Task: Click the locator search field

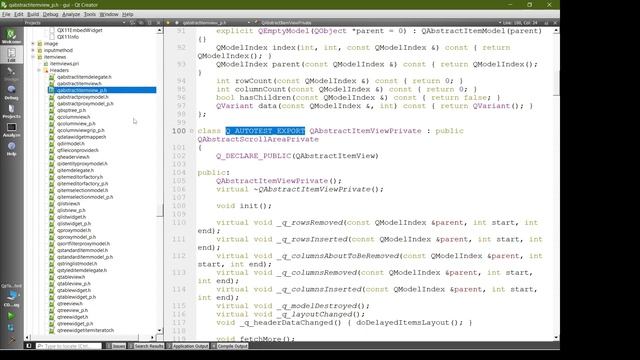Action: point(69,346)
